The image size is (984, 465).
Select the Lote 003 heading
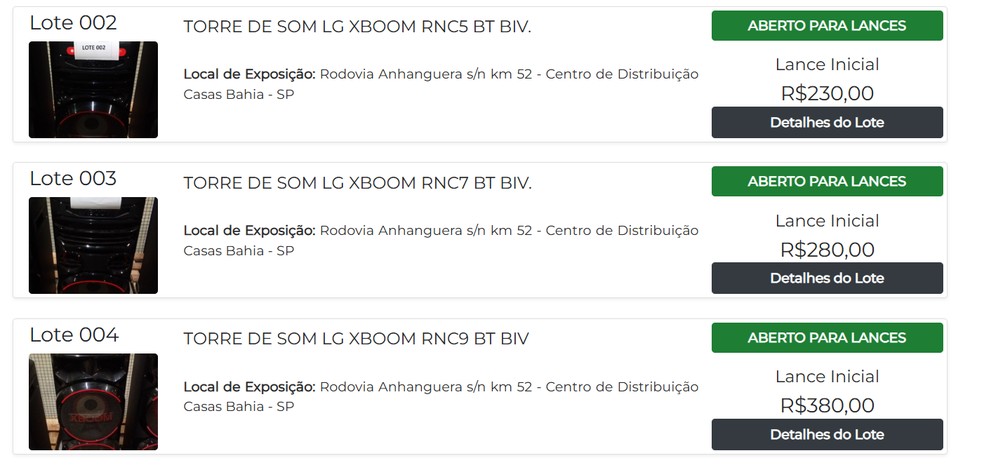73,178
